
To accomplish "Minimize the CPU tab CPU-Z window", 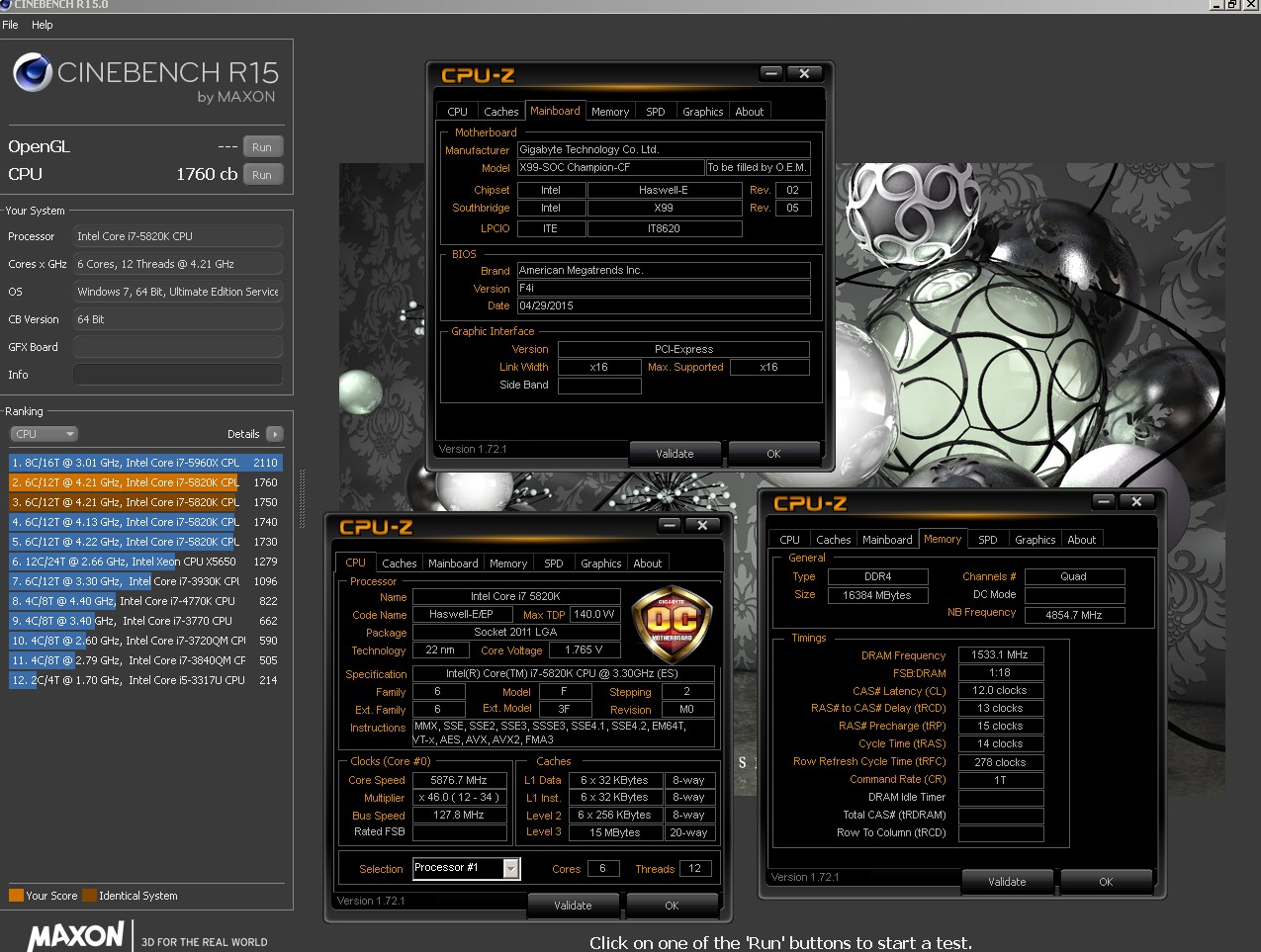I will (x=670, y=525).
